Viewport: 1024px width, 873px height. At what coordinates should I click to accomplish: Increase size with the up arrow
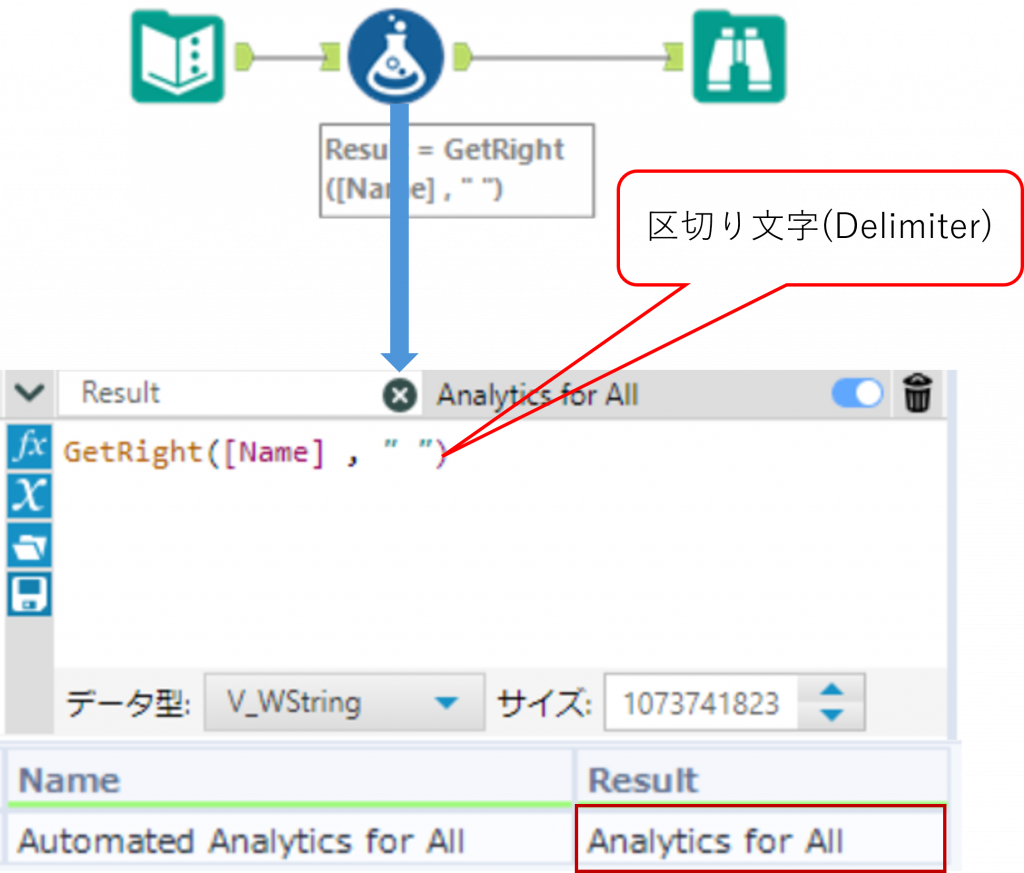tap(831, 690)
